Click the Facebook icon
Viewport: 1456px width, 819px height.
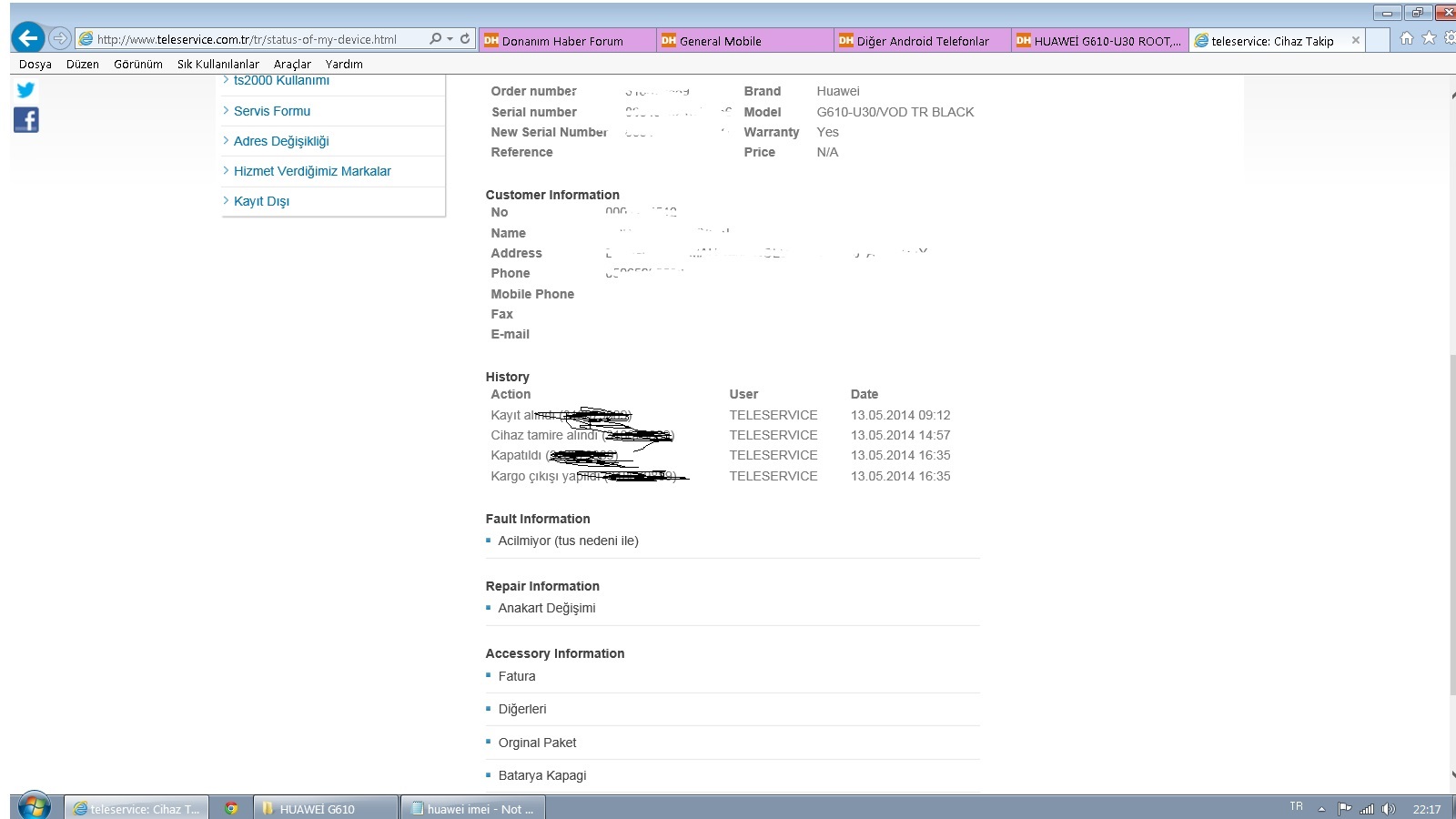click(x=25, y=119)
